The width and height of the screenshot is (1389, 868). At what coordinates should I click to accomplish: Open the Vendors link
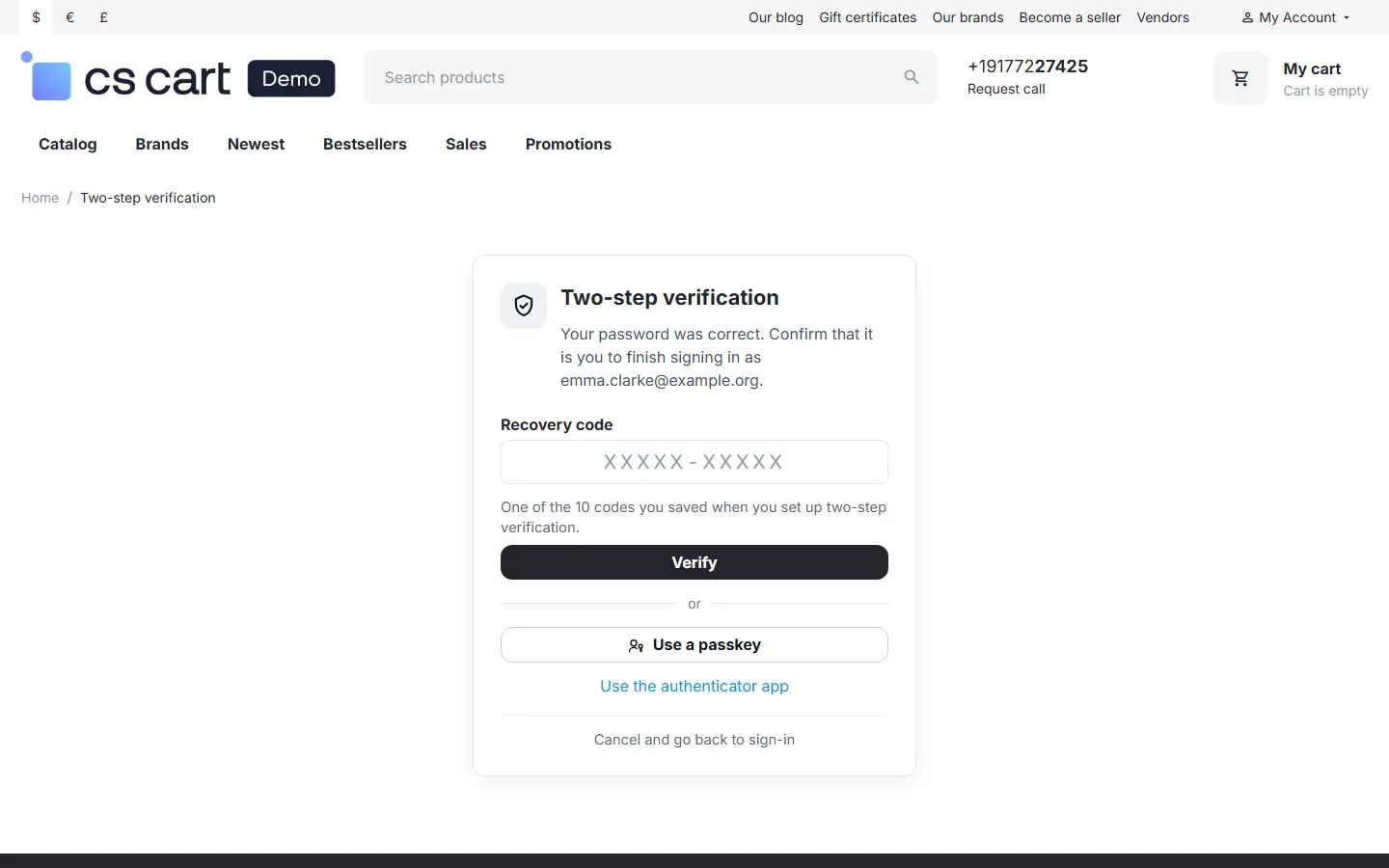click(x=1162, y=17)
